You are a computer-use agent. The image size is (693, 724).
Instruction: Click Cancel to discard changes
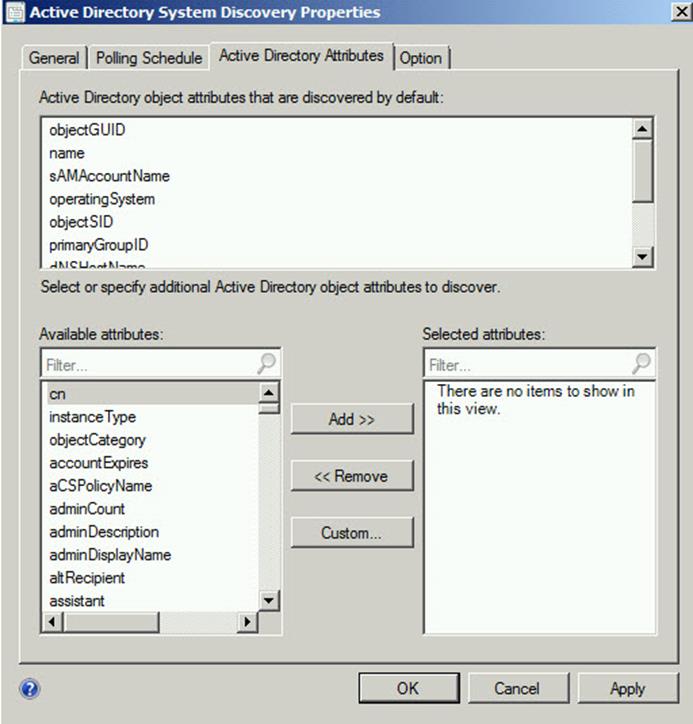pos(518,688)
